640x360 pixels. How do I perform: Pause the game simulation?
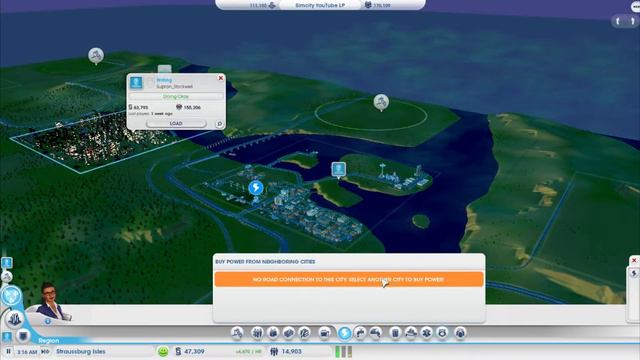click(8, 351)
